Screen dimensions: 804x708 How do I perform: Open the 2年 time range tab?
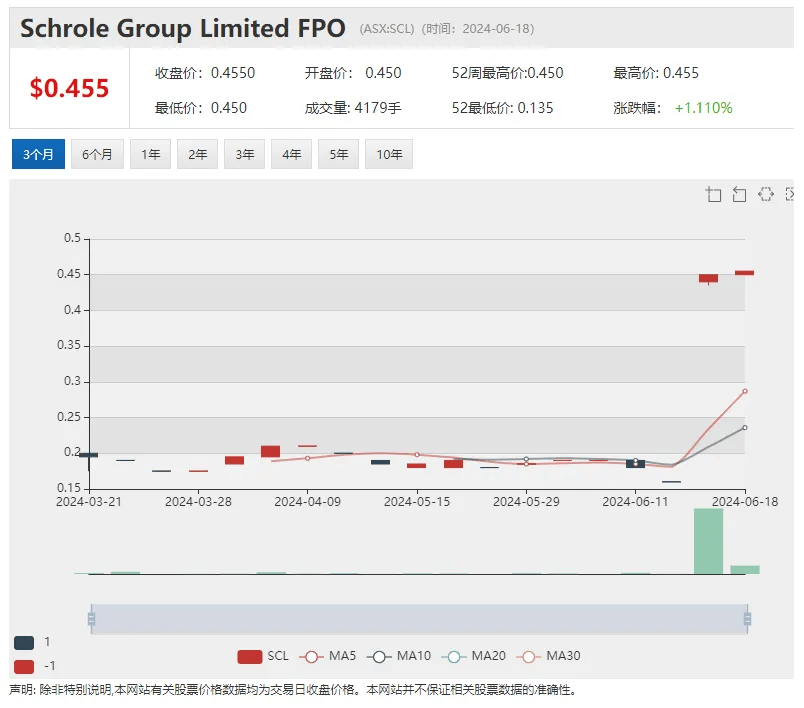pos(197,154)
